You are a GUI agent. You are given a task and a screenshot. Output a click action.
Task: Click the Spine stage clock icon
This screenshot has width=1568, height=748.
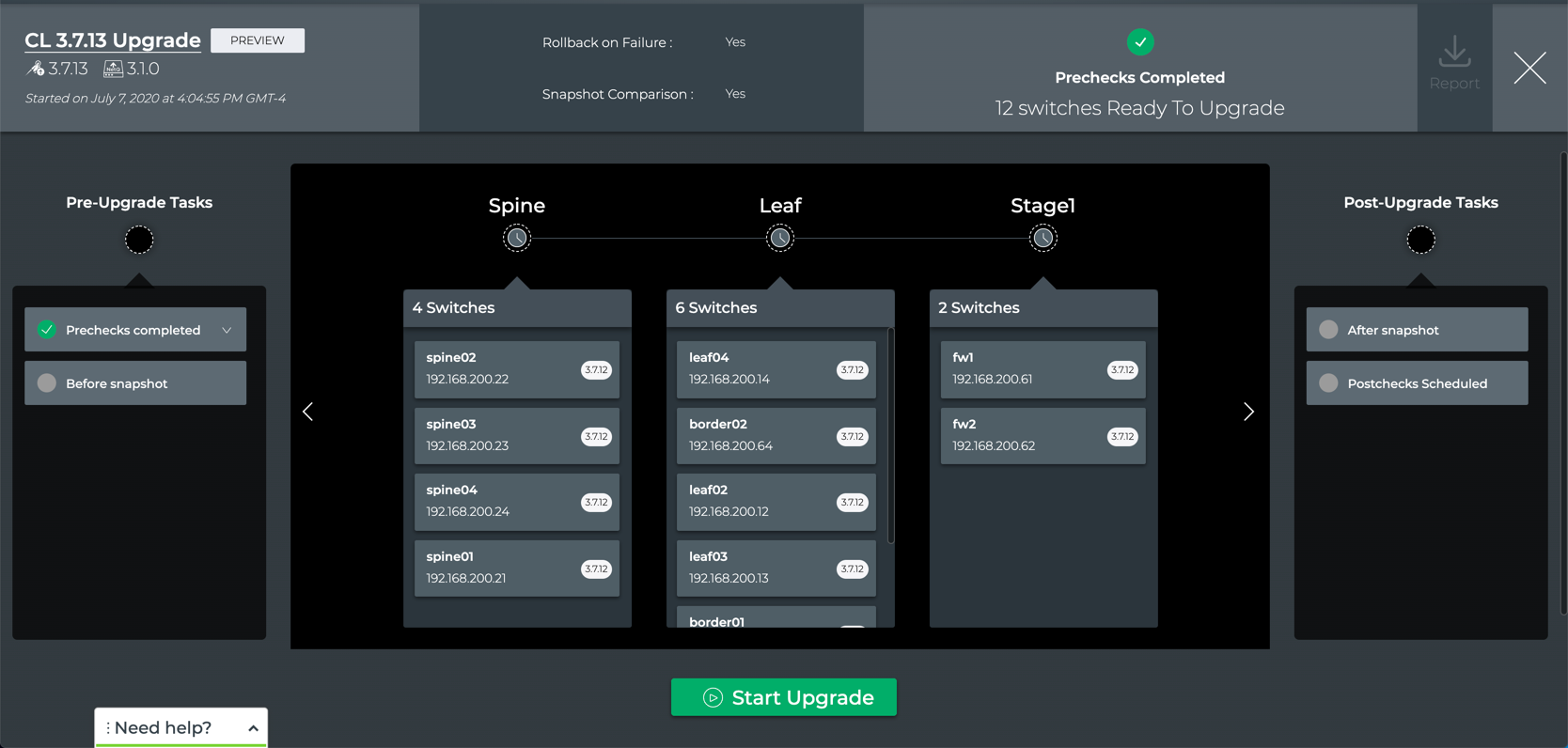pos(516,239)
